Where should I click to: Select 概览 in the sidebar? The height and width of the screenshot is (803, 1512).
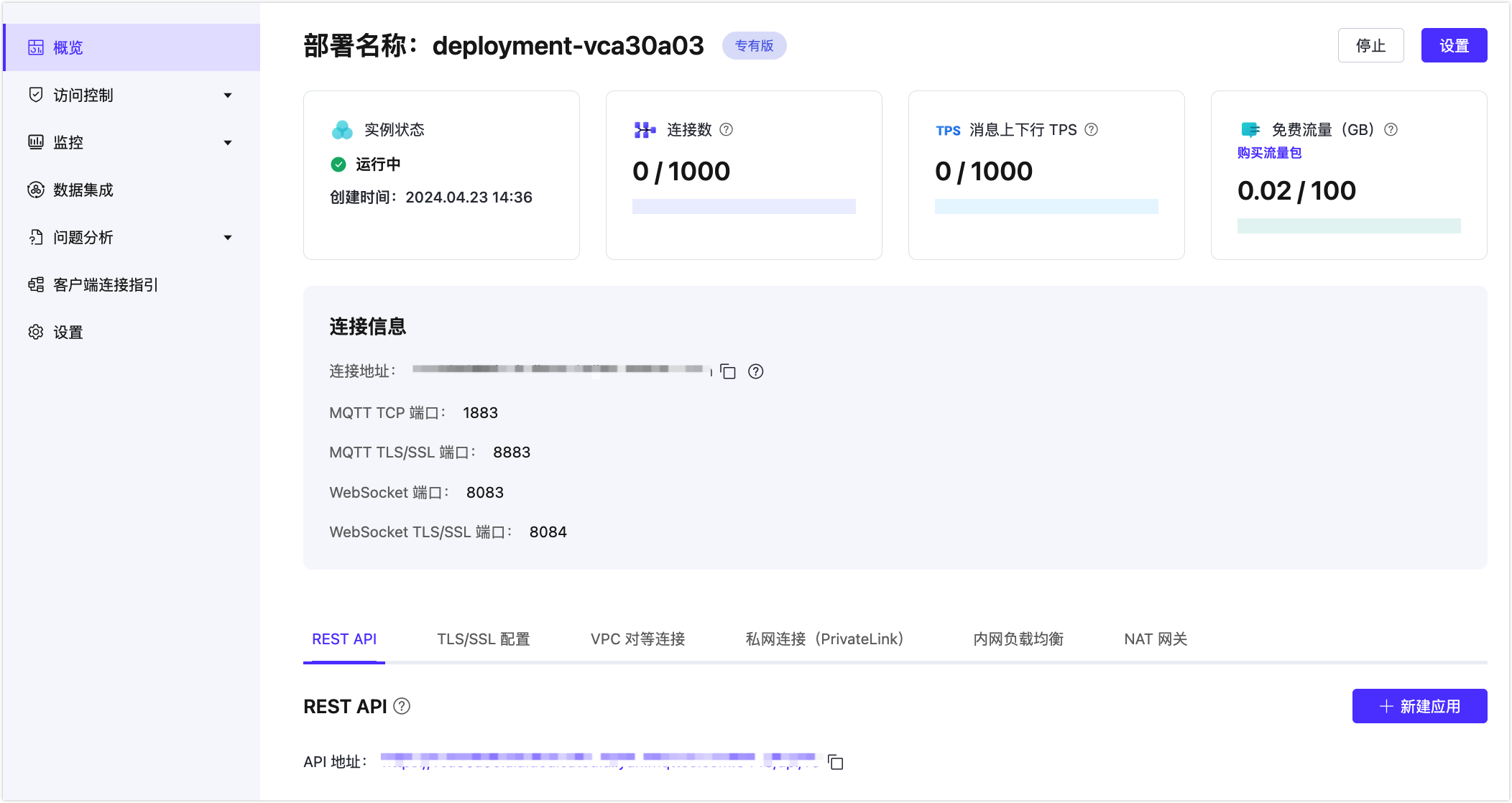pos(68,47)
